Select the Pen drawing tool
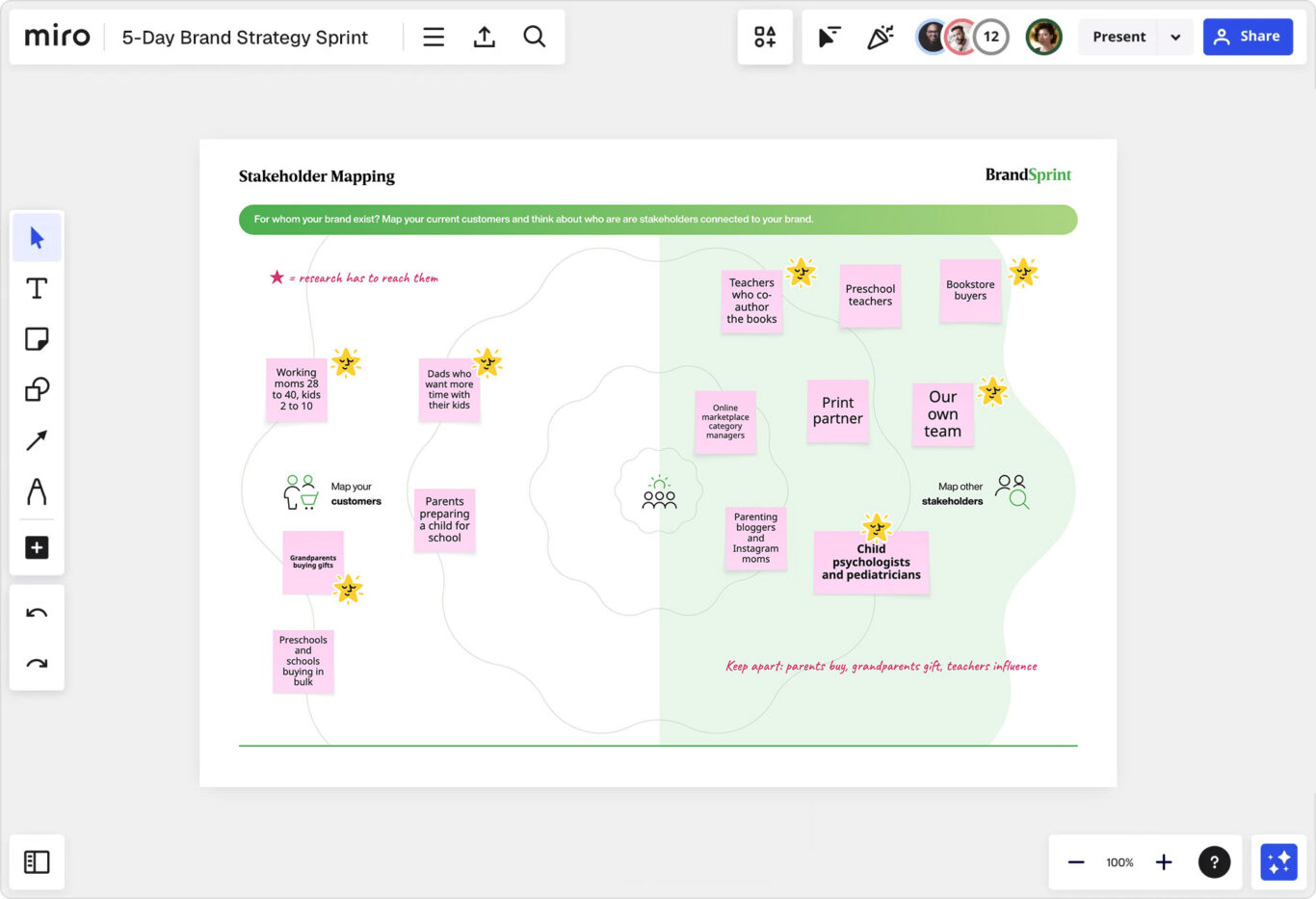Viewport: 1316px width, 899px height. (x=37, y=491)
